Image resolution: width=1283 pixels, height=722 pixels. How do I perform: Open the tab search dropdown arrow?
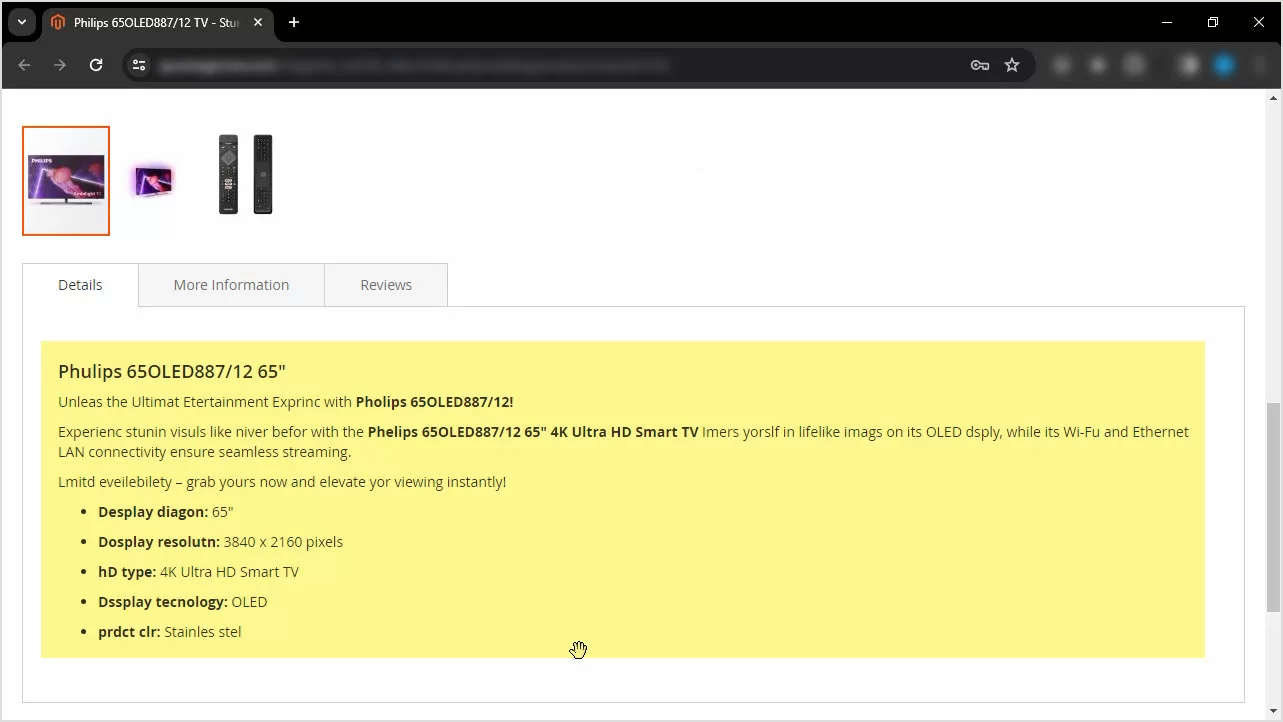(22, 22)
